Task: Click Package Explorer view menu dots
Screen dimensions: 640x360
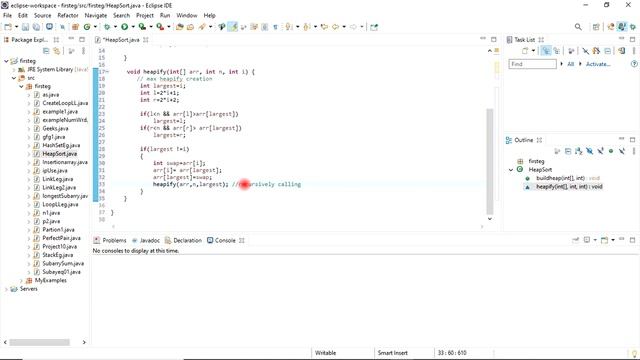Action: (x=83, y=51)
